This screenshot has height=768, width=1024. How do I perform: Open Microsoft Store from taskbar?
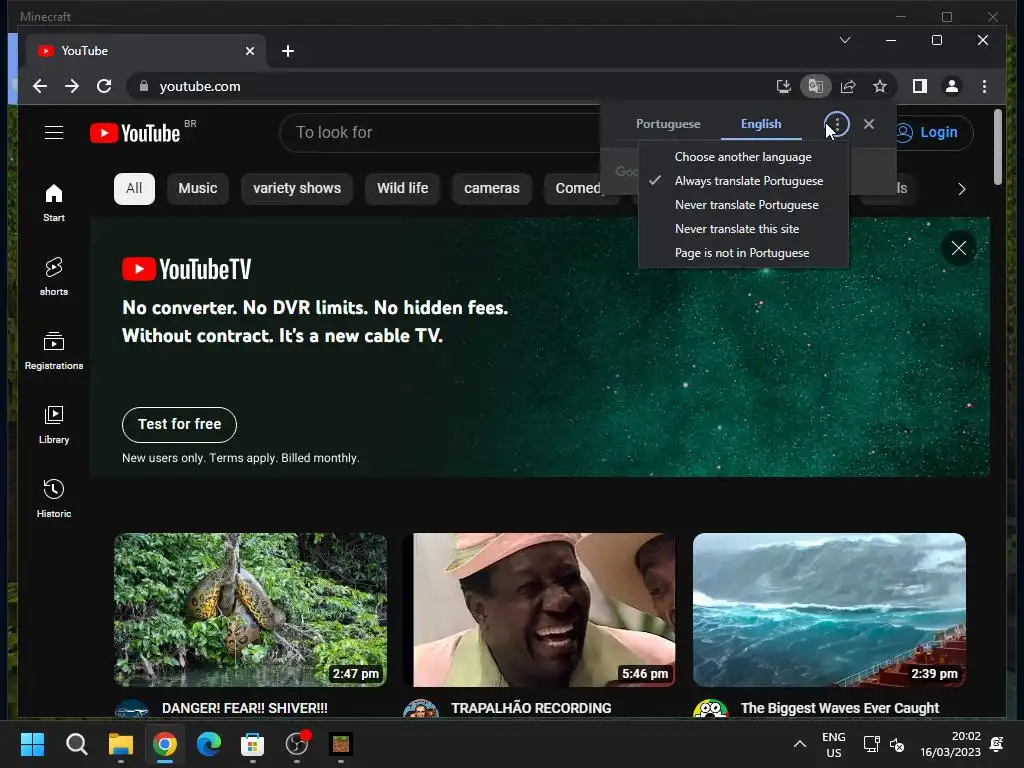tap(253, 744)
